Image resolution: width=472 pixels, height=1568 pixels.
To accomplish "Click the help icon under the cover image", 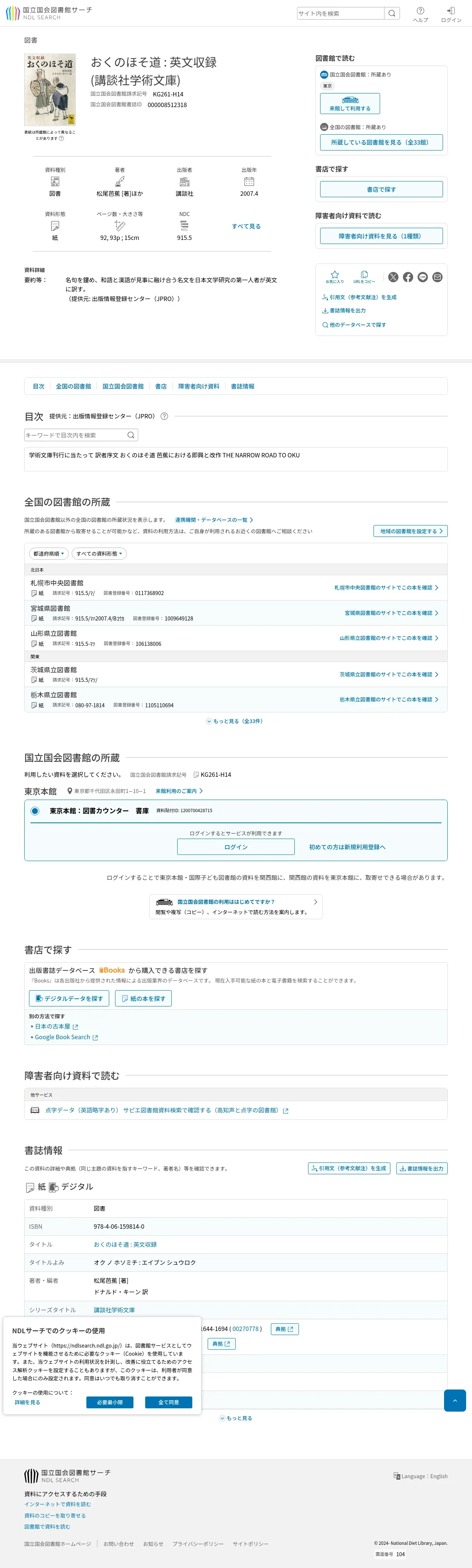I will (61, 138).
